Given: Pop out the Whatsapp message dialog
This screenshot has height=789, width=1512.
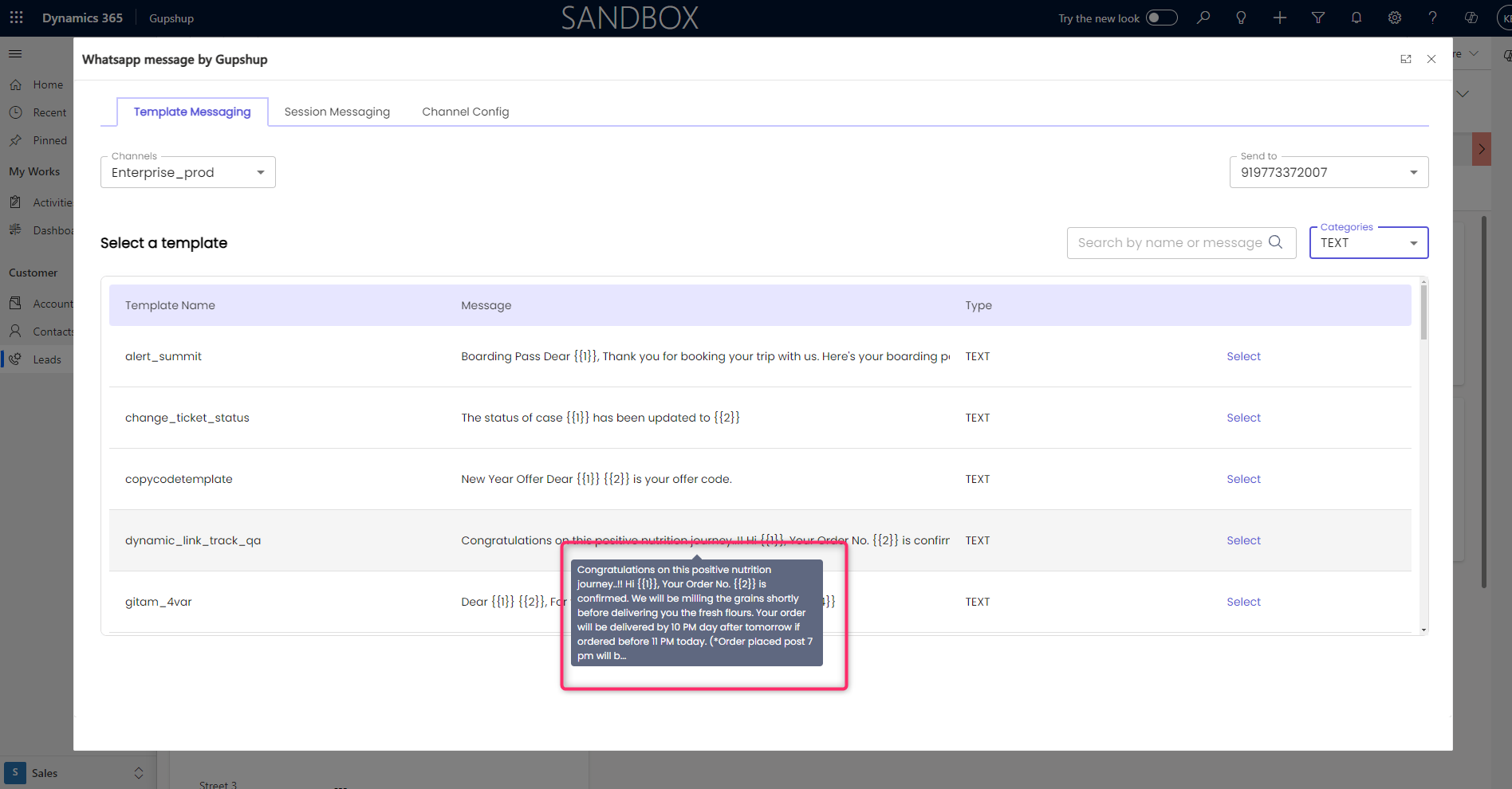Looking at the screenshot, I should click(x=1406, y=59).
